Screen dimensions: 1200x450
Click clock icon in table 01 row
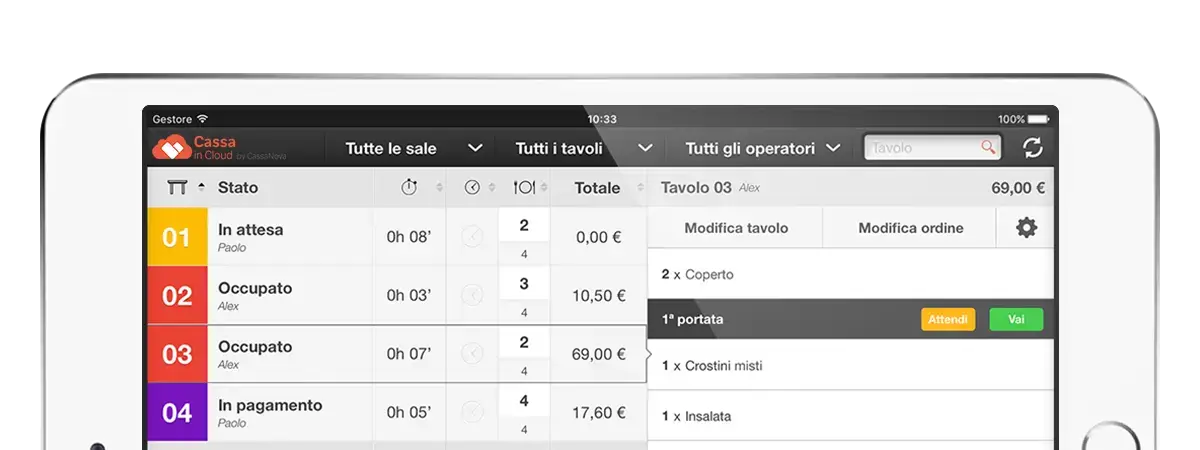(x=472, y=237)
